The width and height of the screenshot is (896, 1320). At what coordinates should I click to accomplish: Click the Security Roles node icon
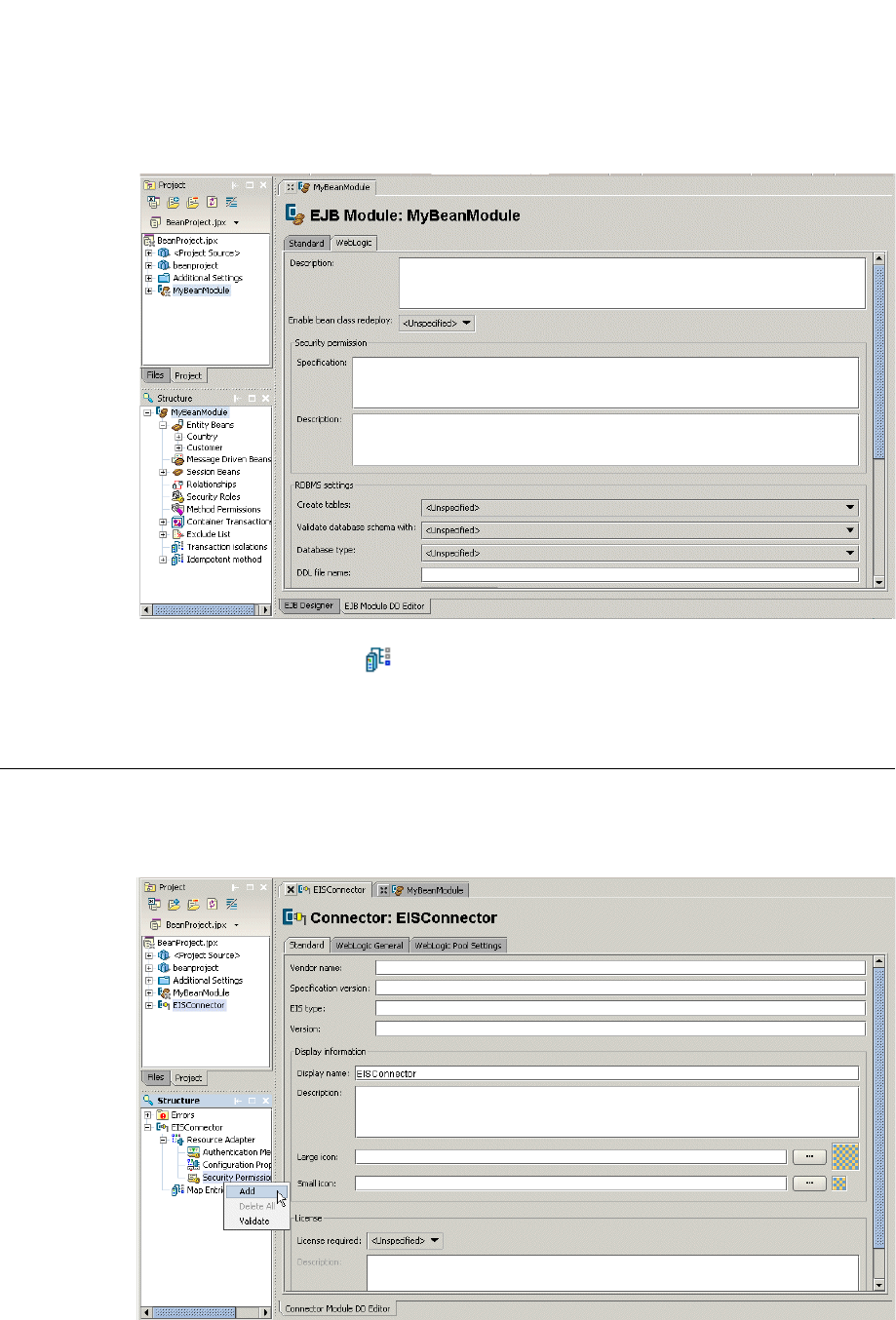click(177, 496)
